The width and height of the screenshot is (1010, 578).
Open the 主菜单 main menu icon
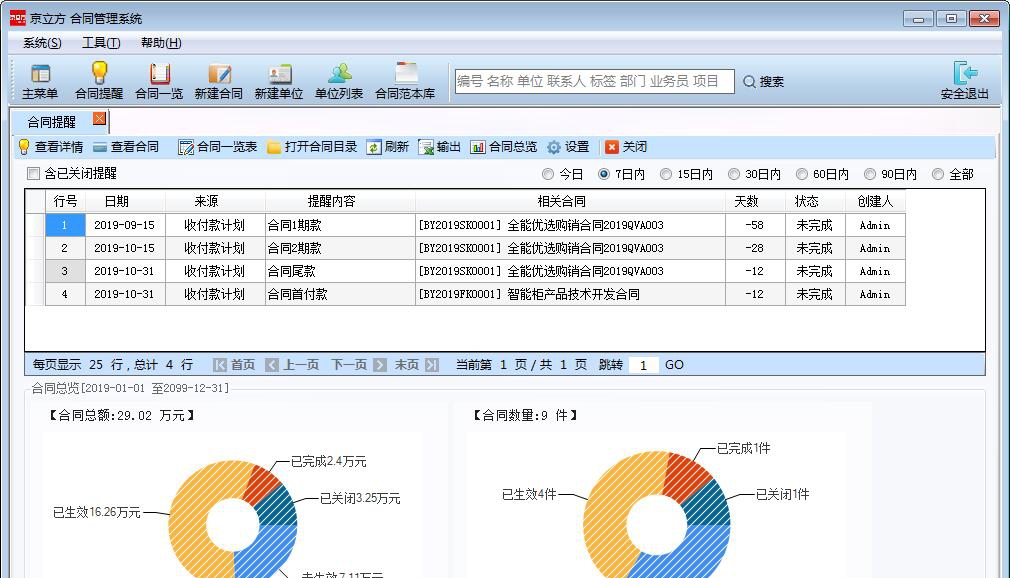[x=38, y=76]
